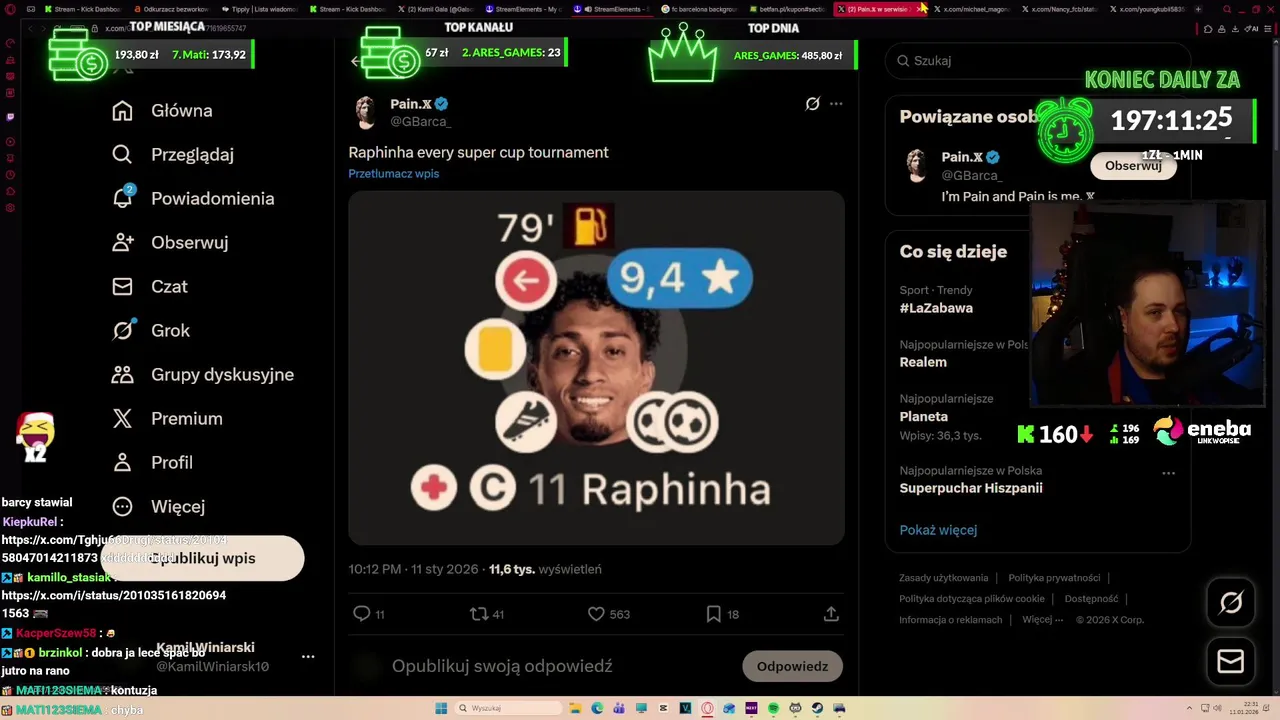This screenshot has width=1280, height=720.
Task: Click Obserwuj button for Pain.X
Action: click(x=1133, y=166)
